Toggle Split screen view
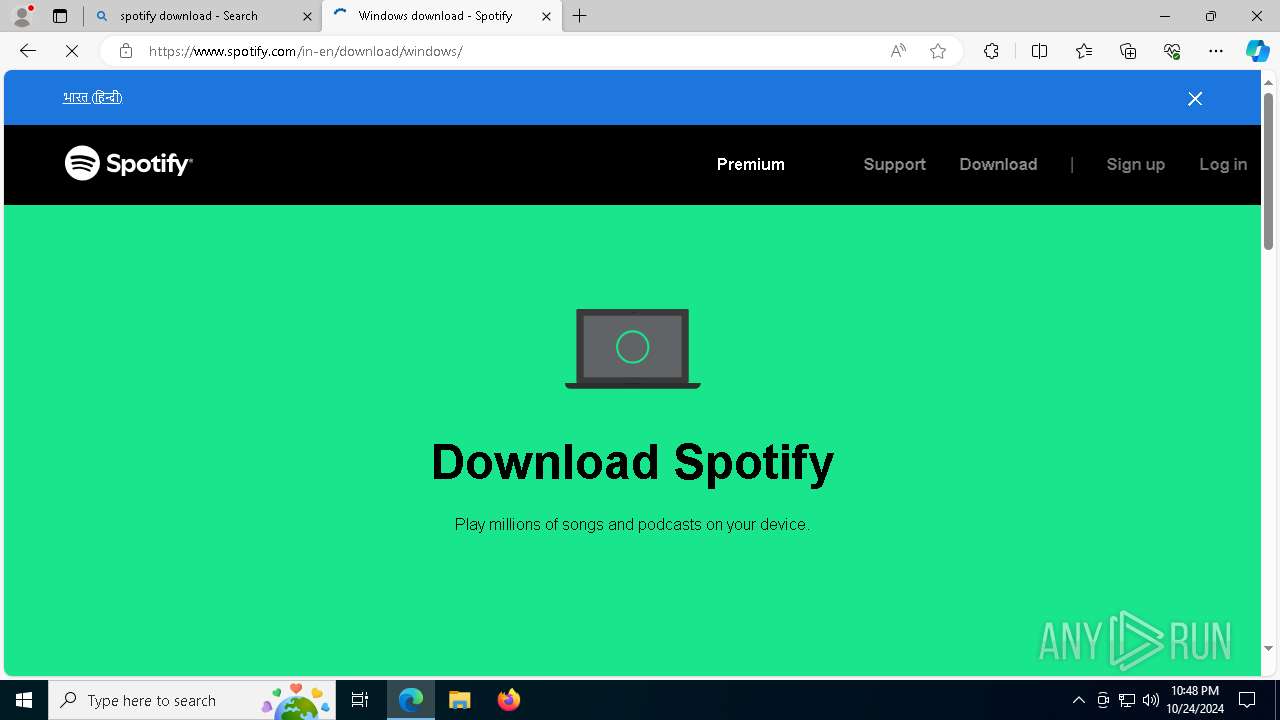Image resolution: width=1280 pixels, height=720 pixels. click(x=1039, y=51)
